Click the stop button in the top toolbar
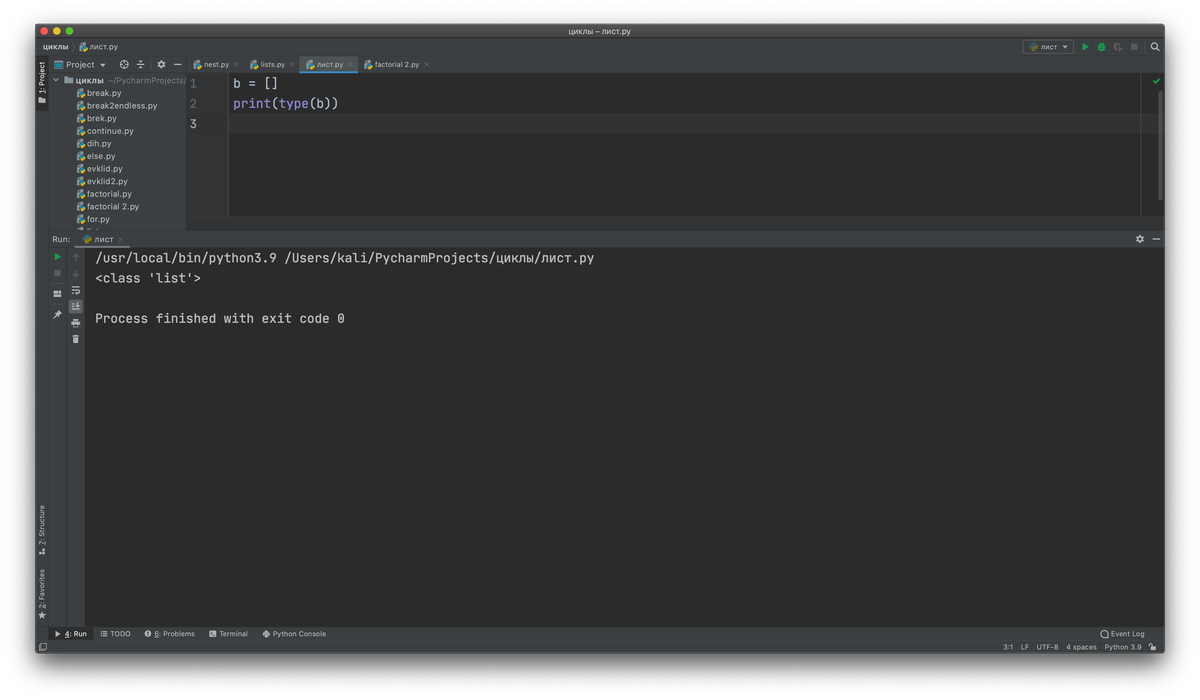Image resolution: width=1200 pixels, height=700 pixels. 1134,47
